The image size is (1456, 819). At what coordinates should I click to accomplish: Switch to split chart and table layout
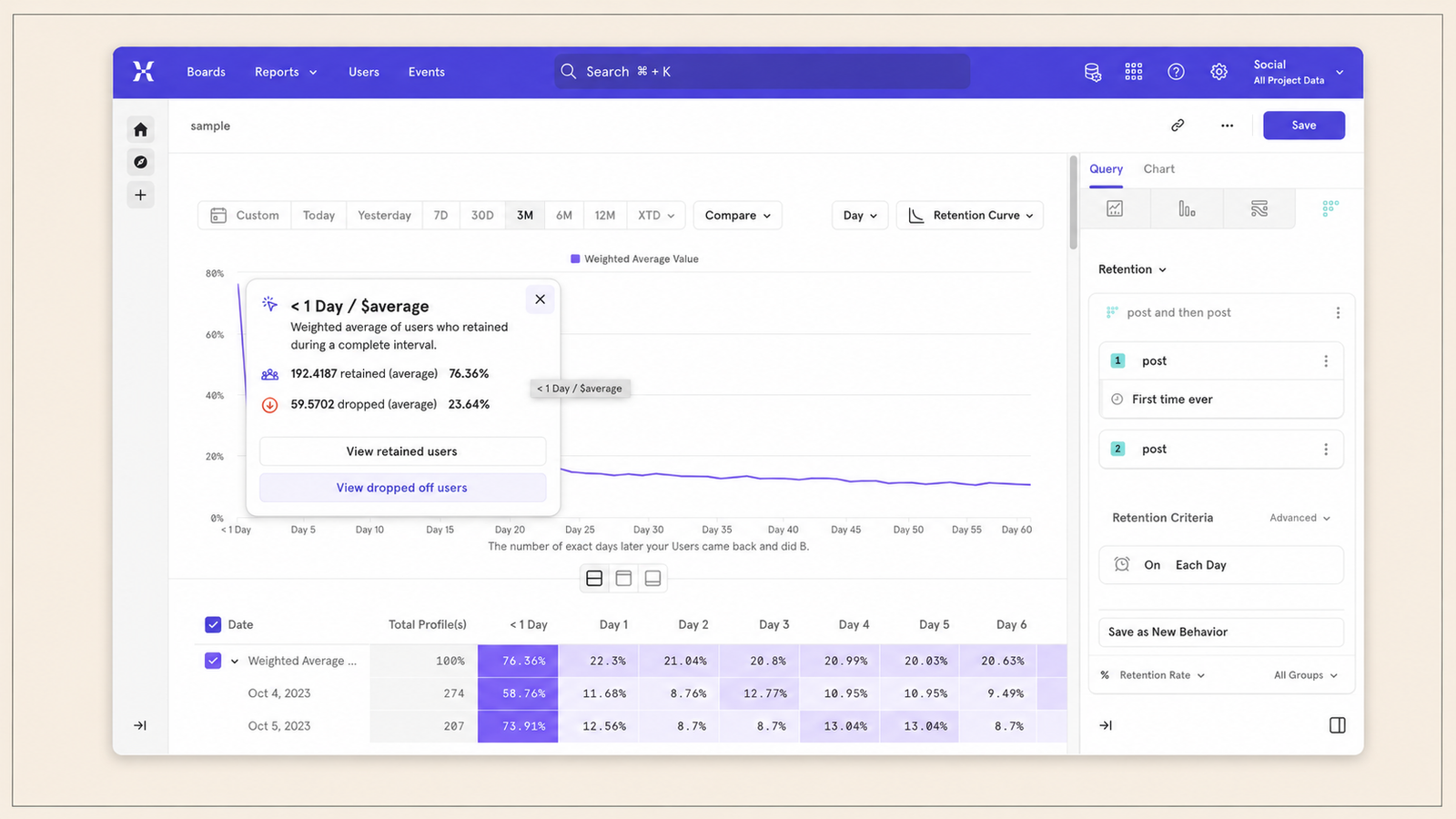click(x=594, y=579)
